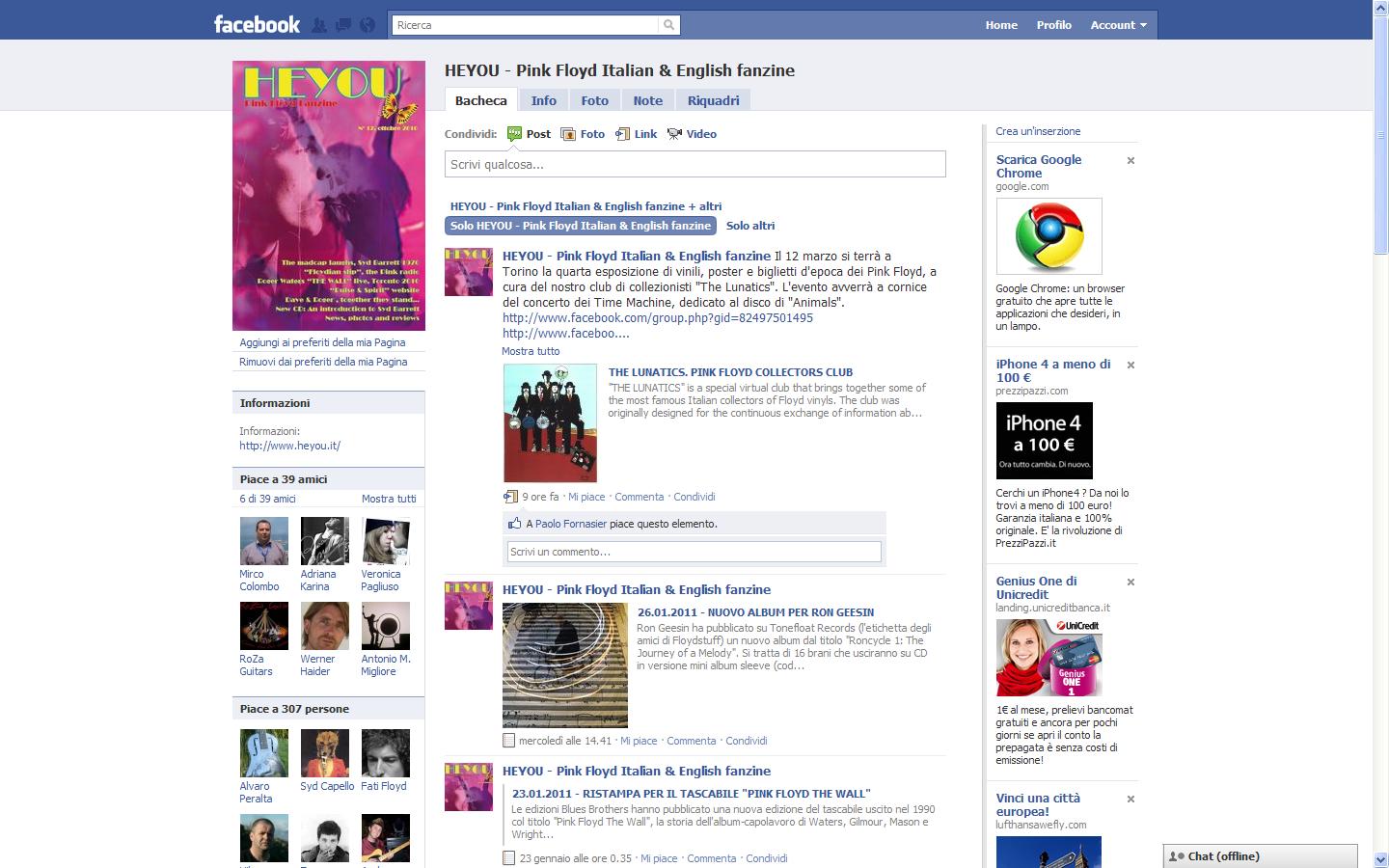Switch to the Info tab
The width and height of the screenshot is (1389, 868).
click(543, 100)
